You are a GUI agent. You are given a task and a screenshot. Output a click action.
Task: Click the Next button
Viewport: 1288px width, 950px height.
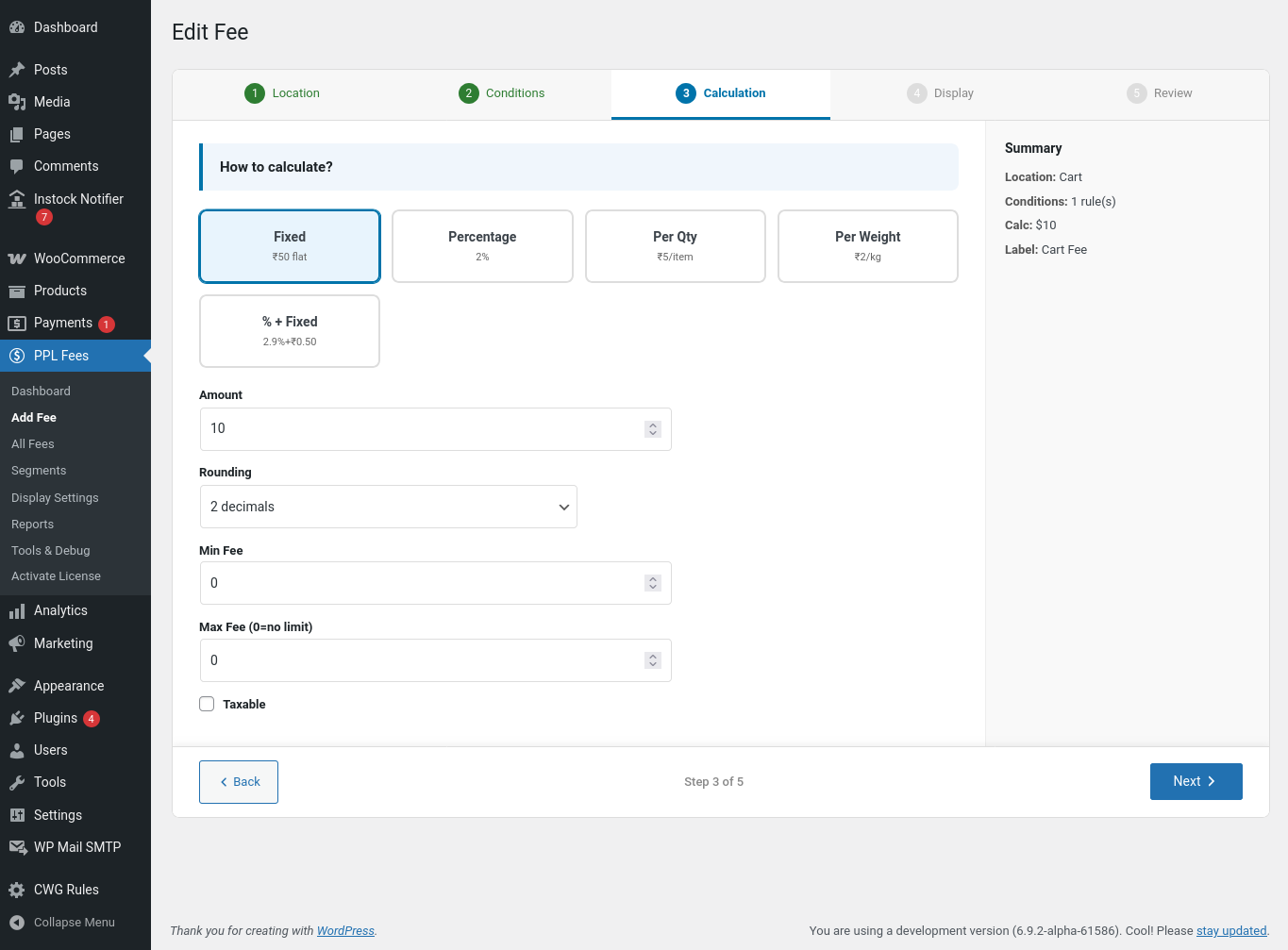[x=1196, y=781]
